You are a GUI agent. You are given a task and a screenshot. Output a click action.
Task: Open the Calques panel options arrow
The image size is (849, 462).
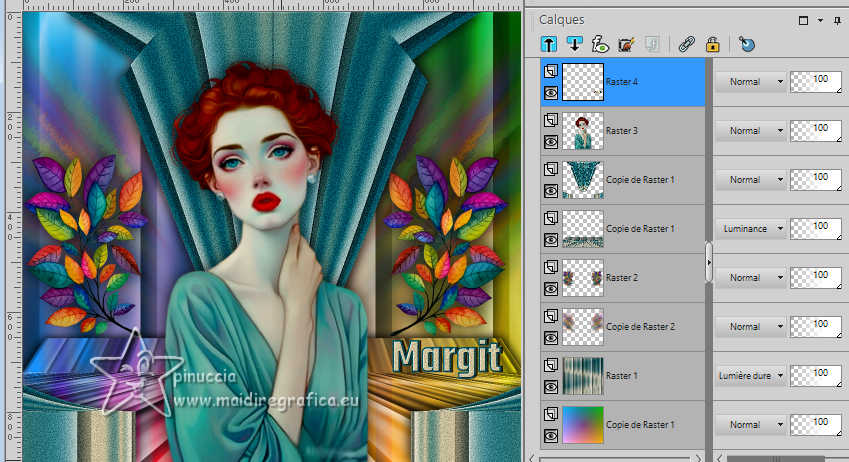pos(821,21)
